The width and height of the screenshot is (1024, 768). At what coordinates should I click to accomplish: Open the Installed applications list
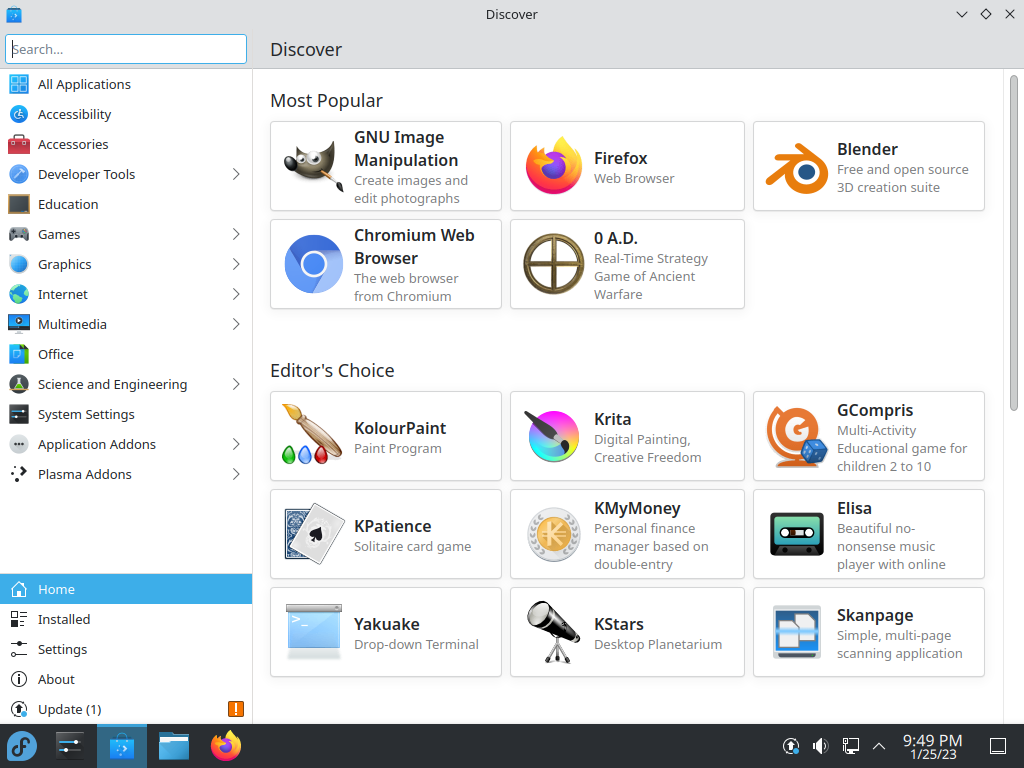[126, 619]
